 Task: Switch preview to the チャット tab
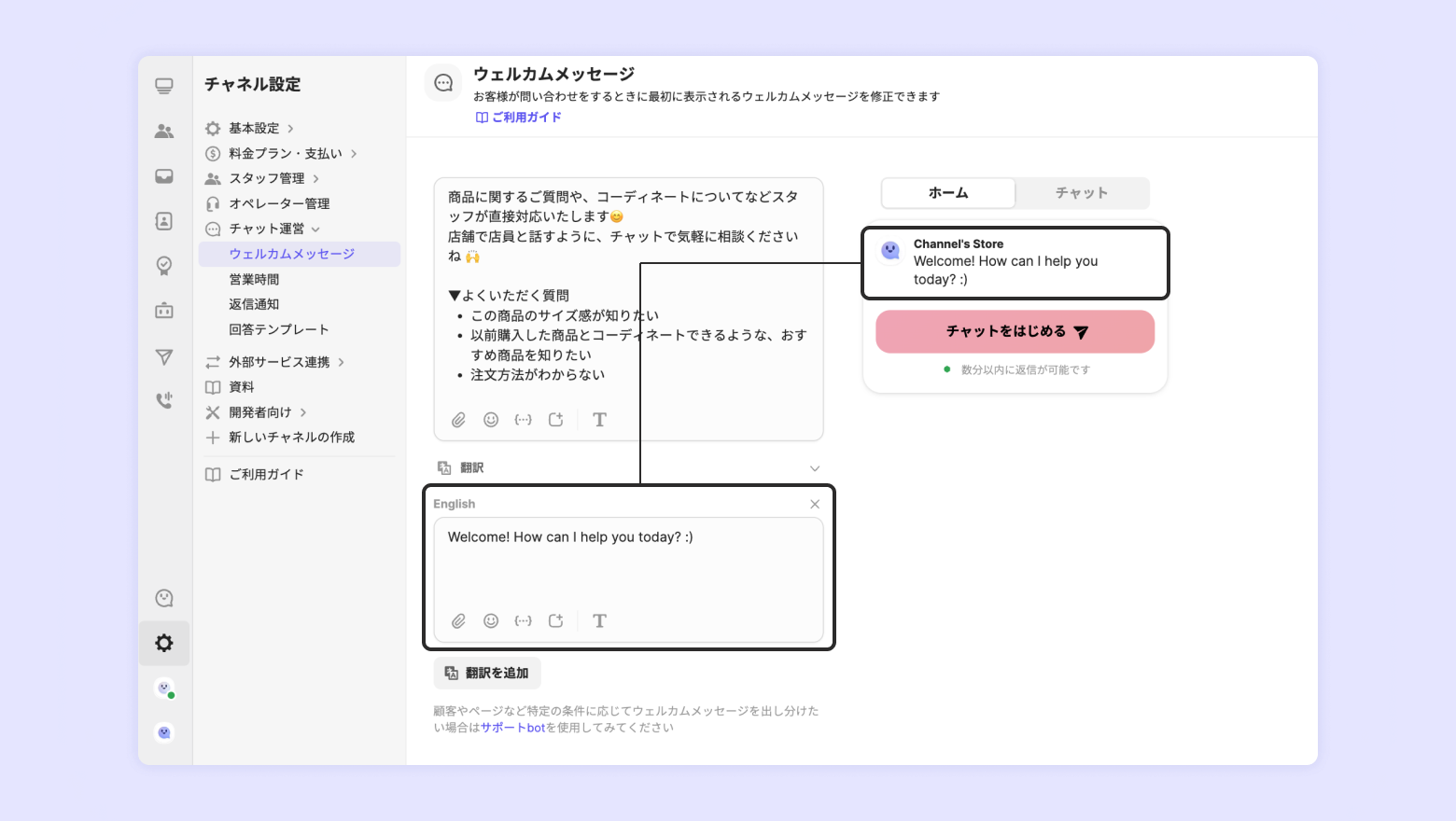[x=1082, y=193]
